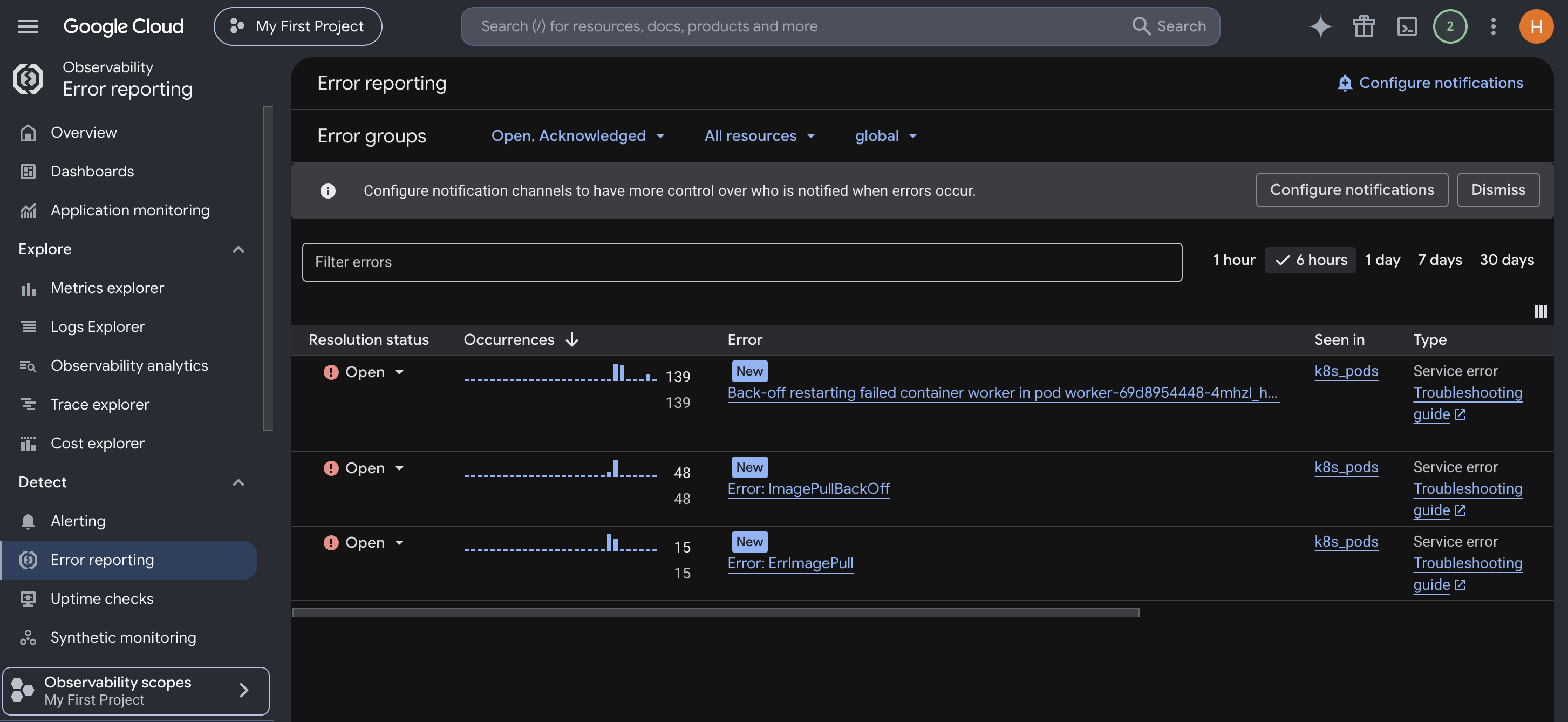The height and width of the screenshot is (722, 1568).
Task: Click the Trace explorer icon
Action: click(x=28, y=405)
